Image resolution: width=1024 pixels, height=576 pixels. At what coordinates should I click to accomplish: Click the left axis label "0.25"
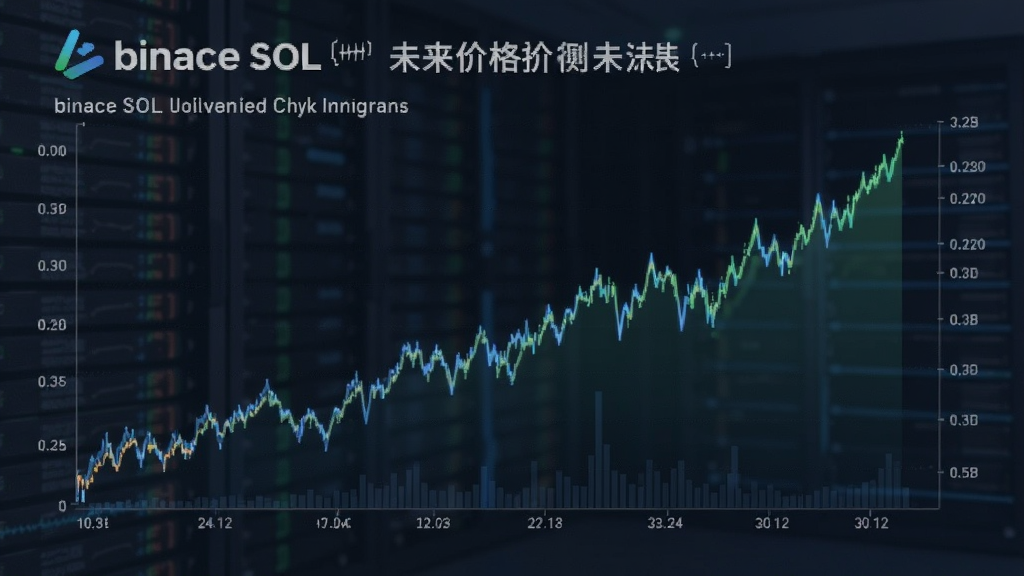pyautogui.click(x=52, y=445)
